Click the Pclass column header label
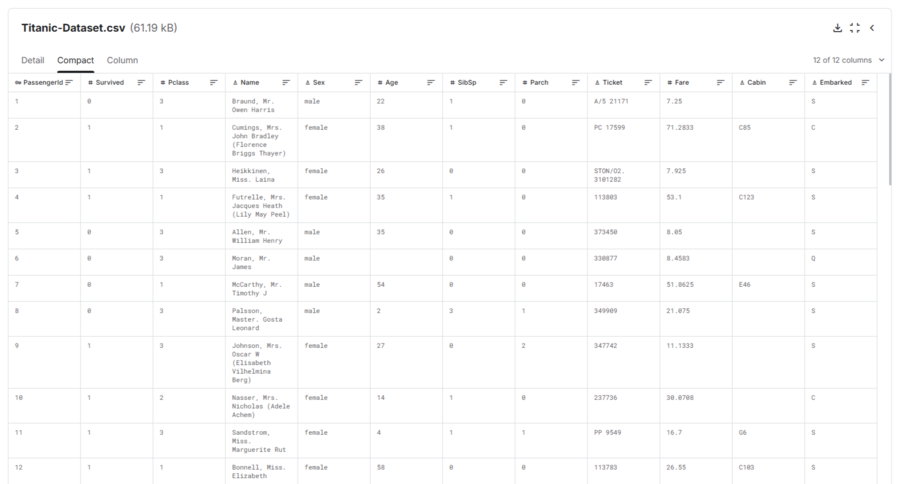Screen dimensions: 900x484 tap(179, 83)
